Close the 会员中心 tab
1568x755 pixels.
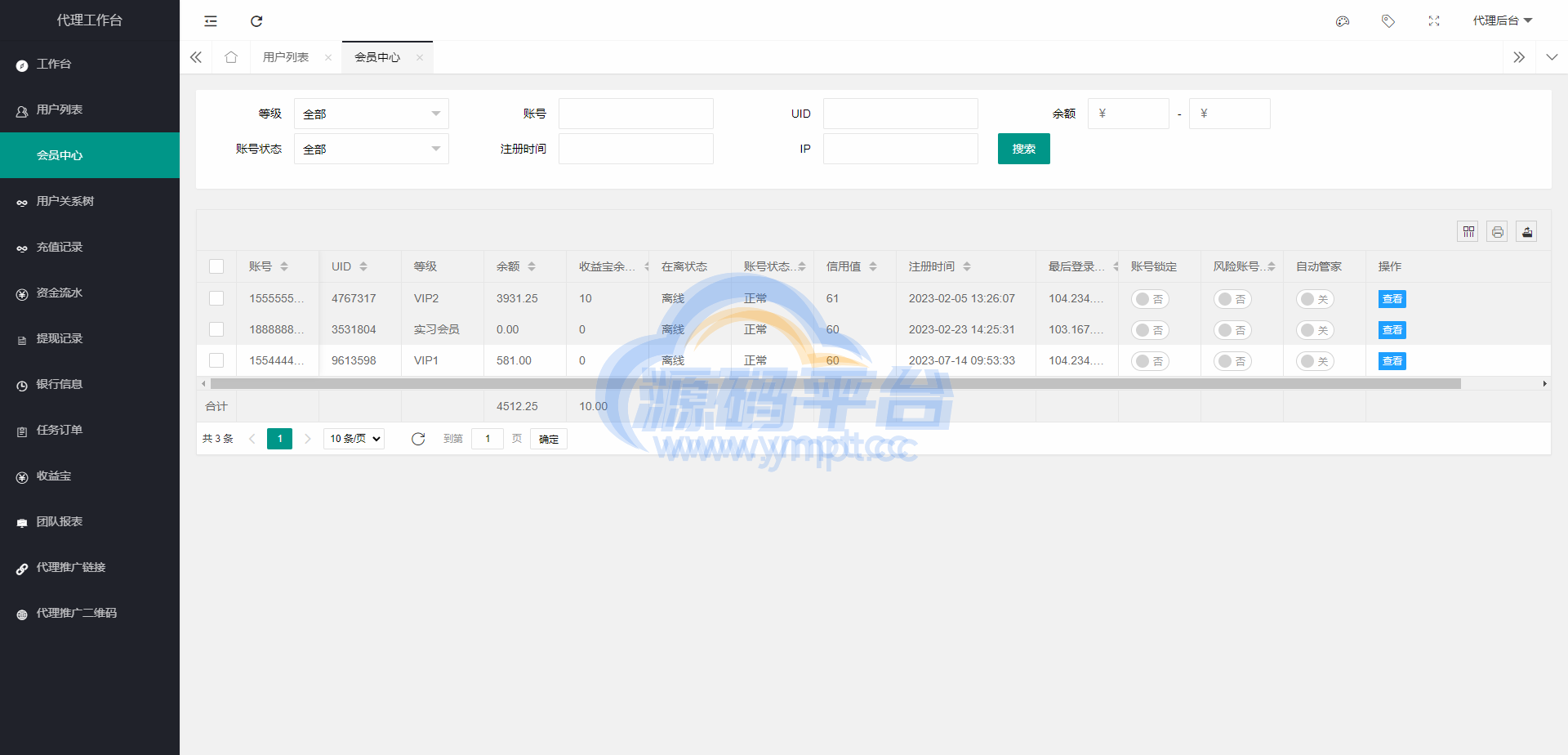420,57
